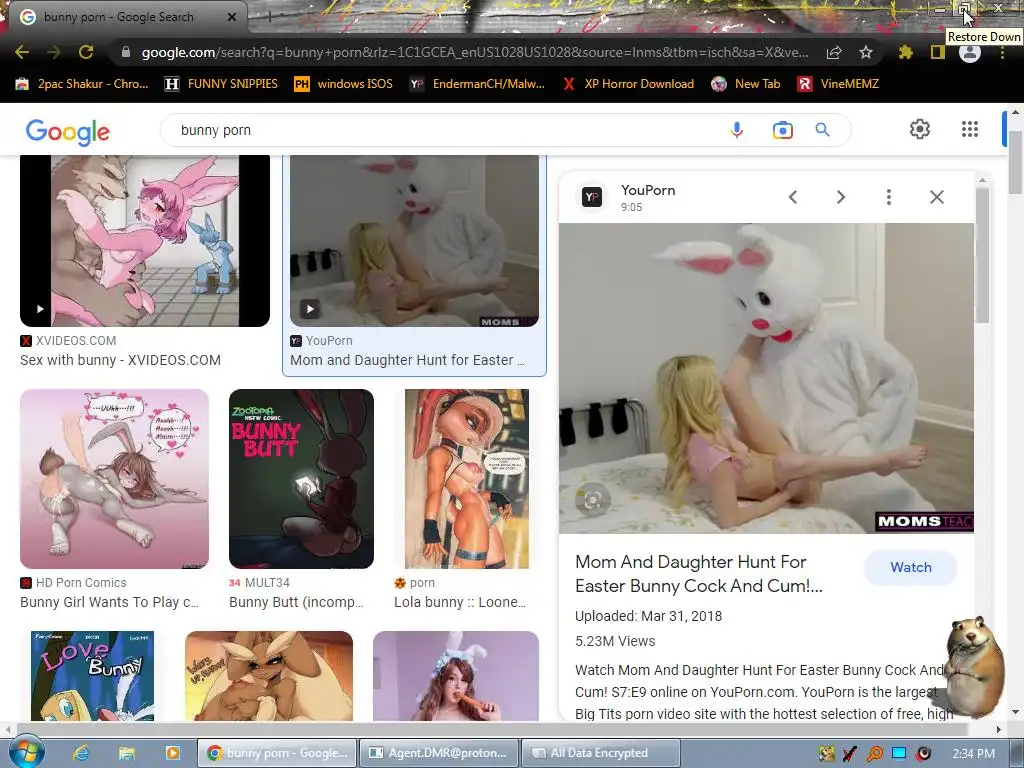Switch to All Data Encrypted taskbar window
This screenshot has width=1024, height=768.
(601, 753)
